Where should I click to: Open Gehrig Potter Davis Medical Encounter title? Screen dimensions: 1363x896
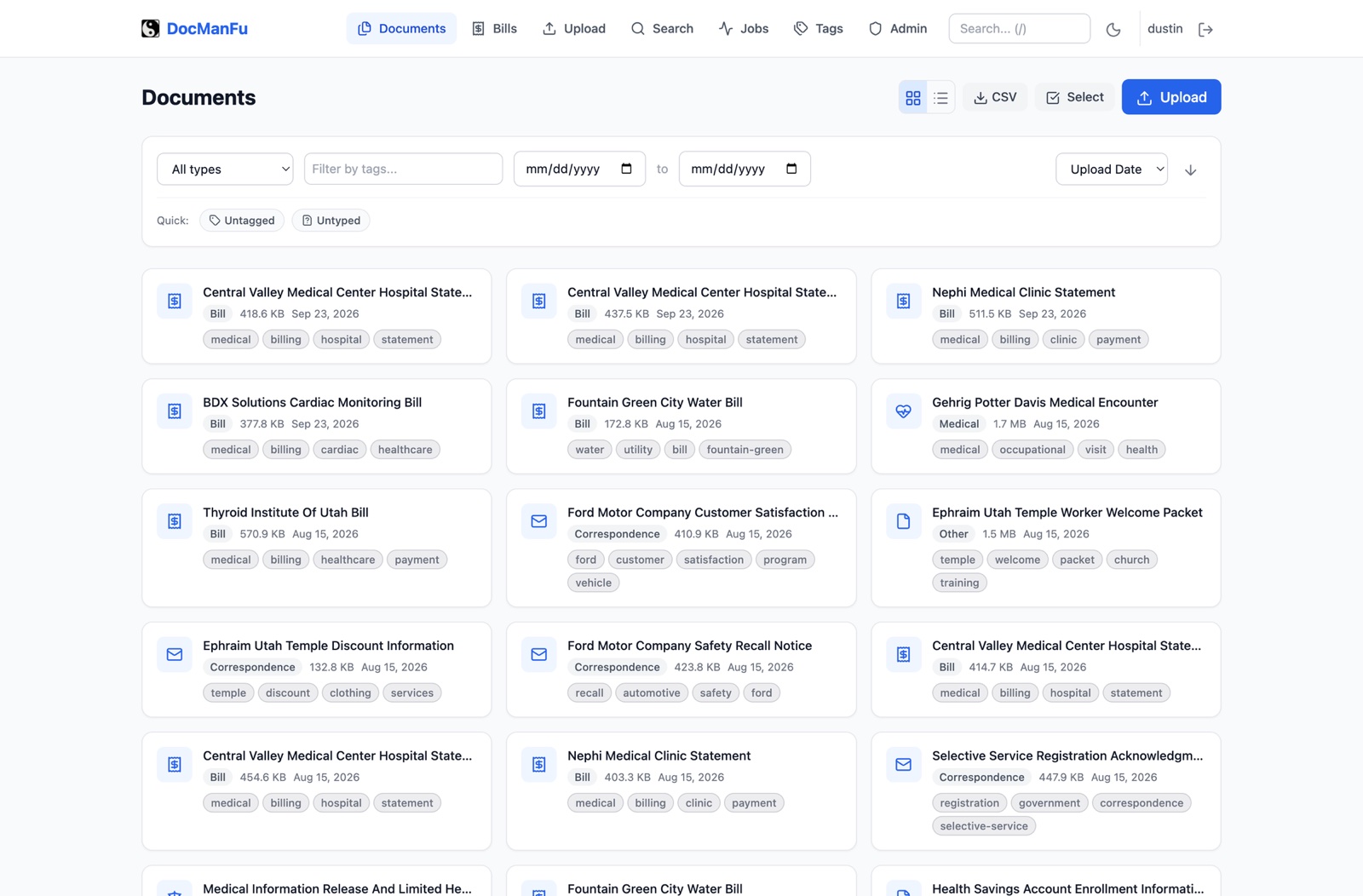pos(1044,402)
